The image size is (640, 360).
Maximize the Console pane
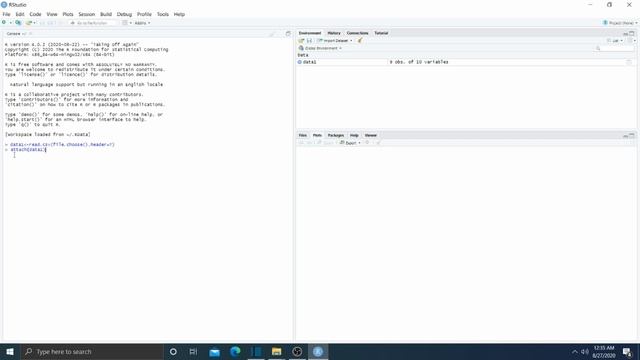[288, 33]
